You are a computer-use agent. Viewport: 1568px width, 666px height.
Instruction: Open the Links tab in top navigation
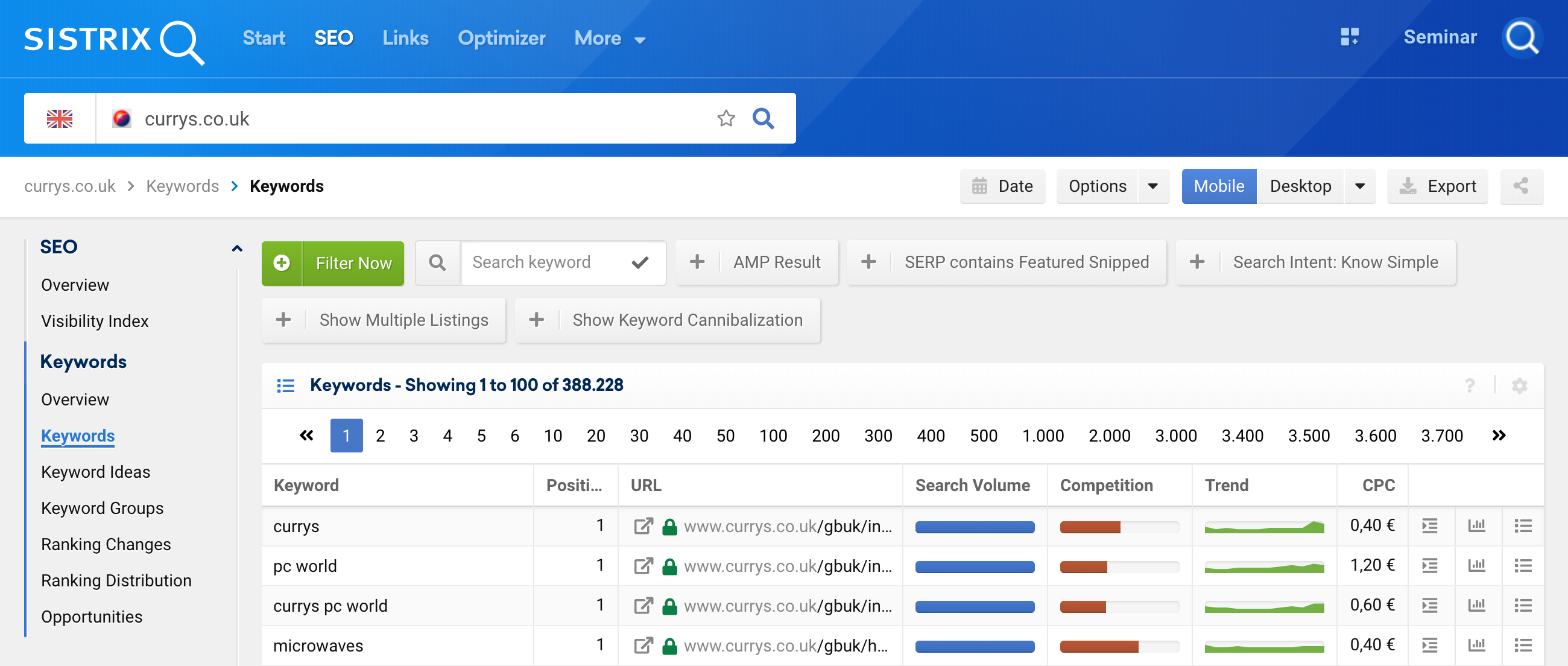click(405, 39)
